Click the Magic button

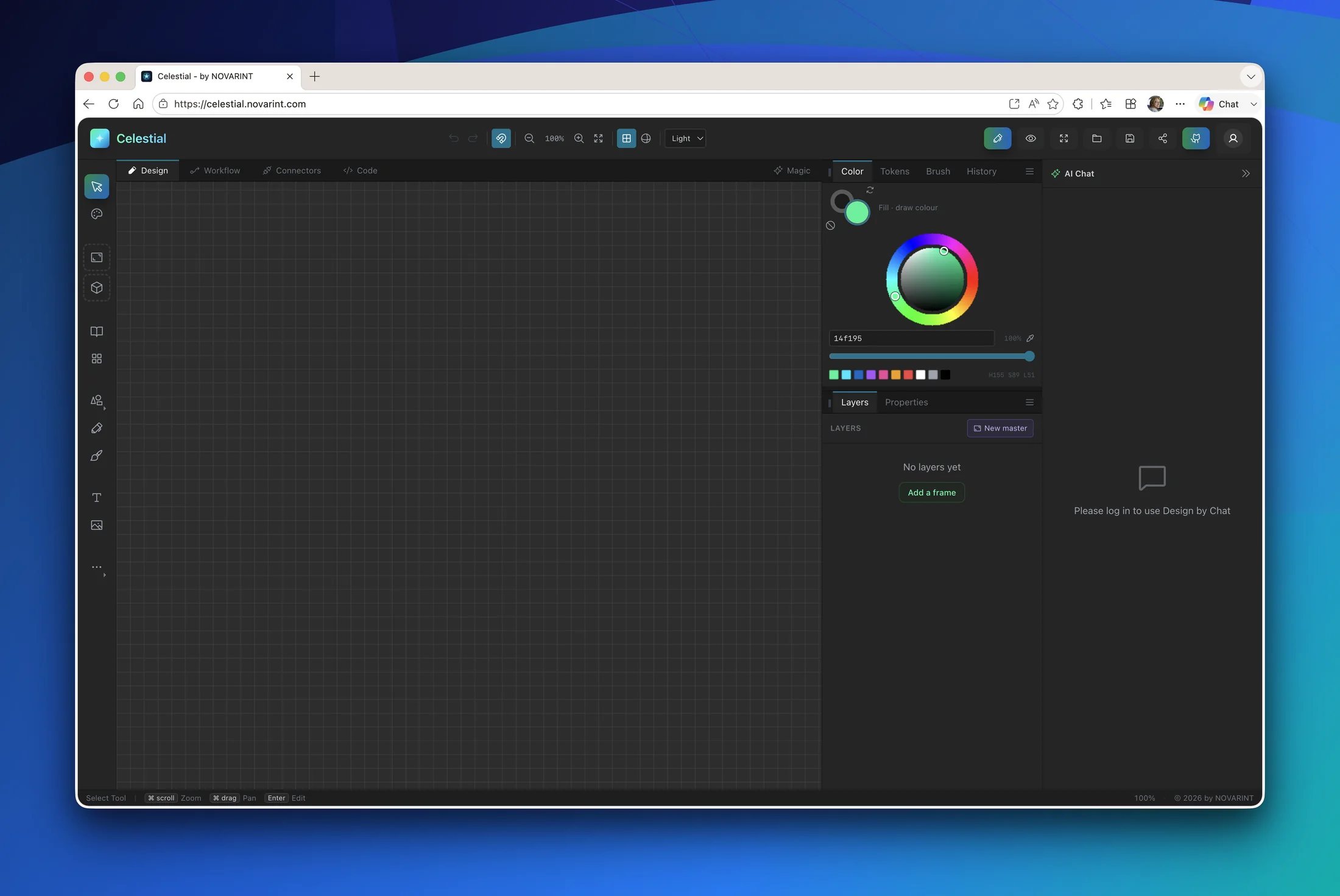pos(792,171)
